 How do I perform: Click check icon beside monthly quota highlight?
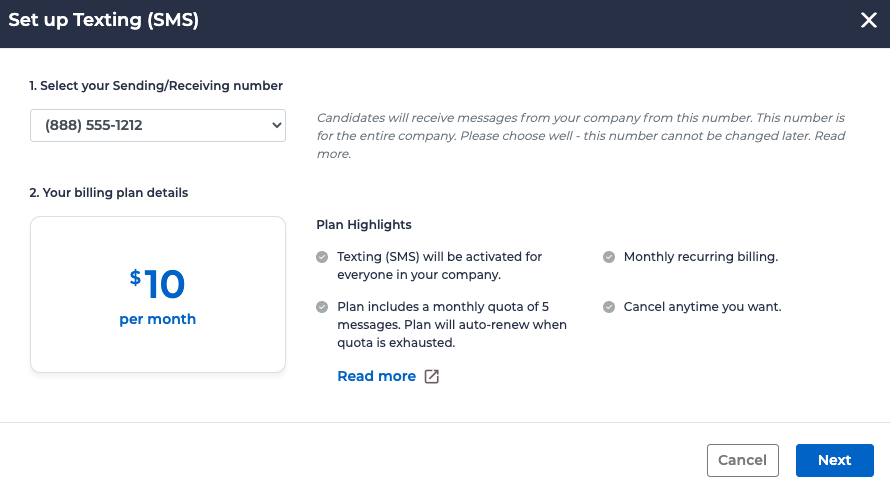322,307
